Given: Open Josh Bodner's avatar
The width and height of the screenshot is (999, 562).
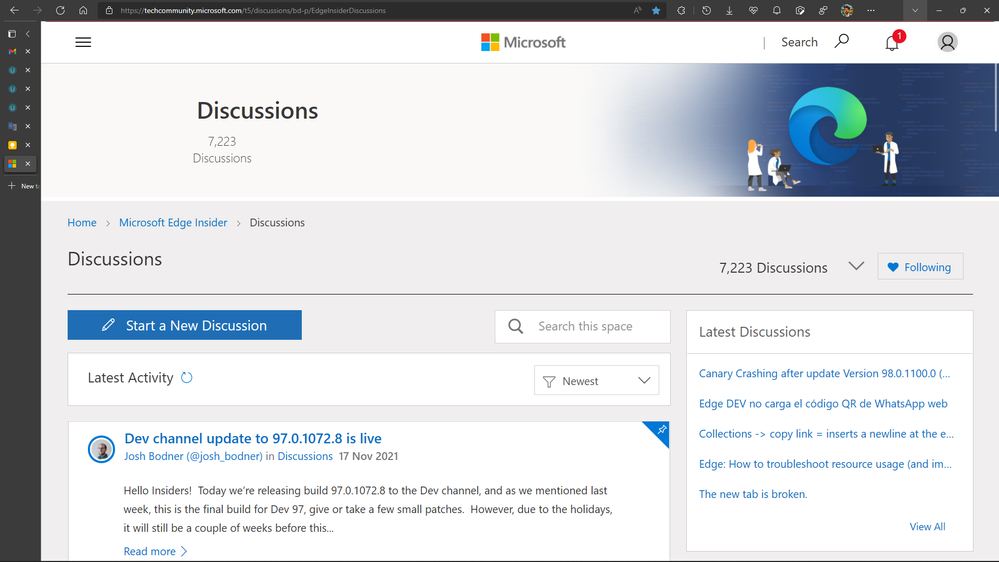Looking at the screenshot, I should coord(101,449).
